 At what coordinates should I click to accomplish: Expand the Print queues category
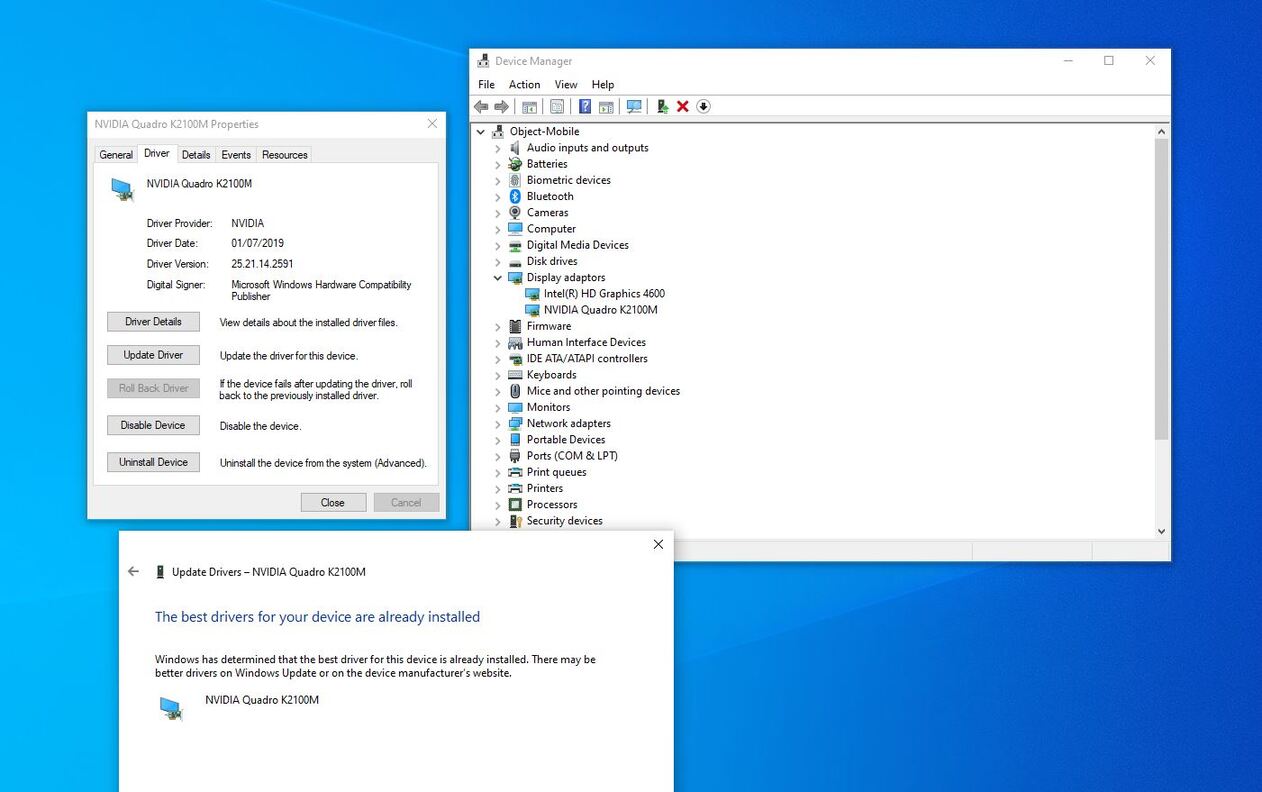[x=498, y=472]
